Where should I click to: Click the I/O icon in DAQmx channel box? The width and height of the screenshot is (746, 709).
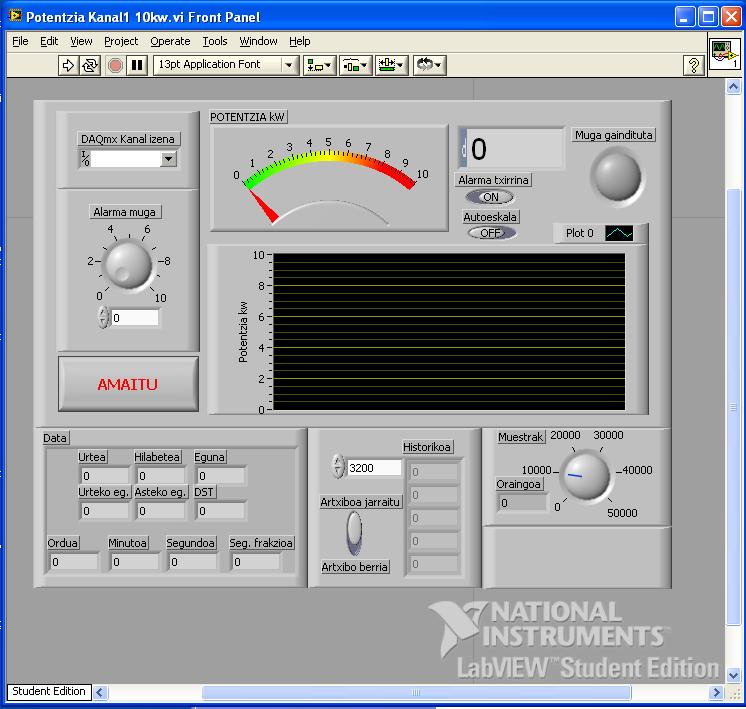[x=85, y=159]
